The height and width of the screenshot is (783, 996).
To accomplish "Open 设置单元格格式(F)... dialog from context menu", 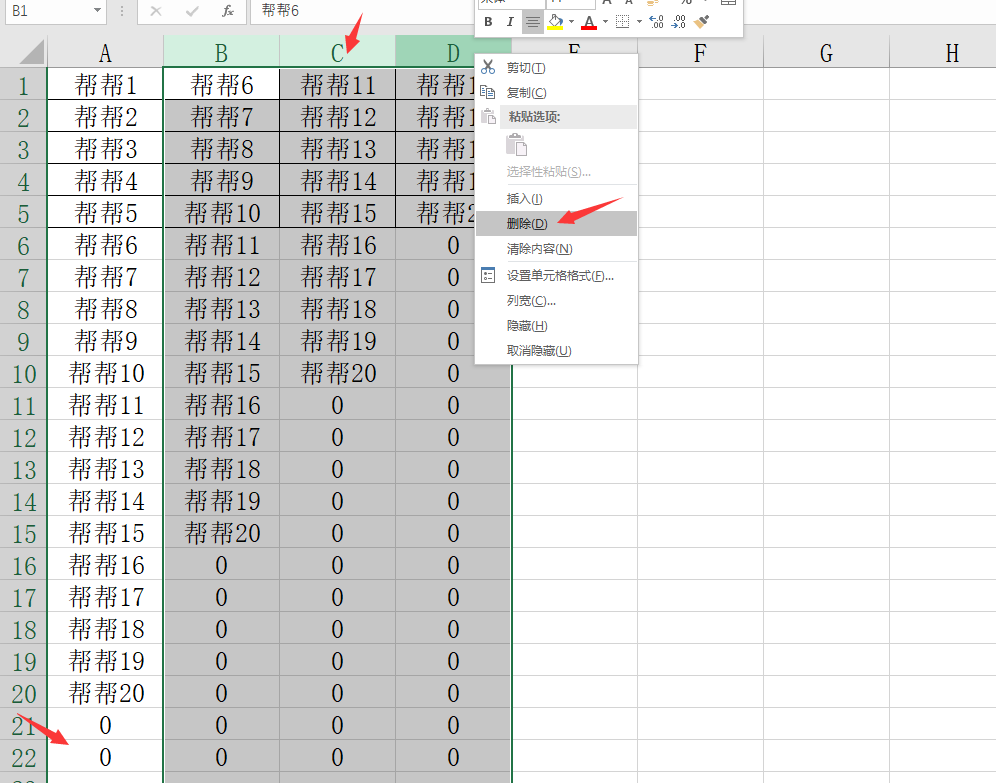I will coord(560,276).
